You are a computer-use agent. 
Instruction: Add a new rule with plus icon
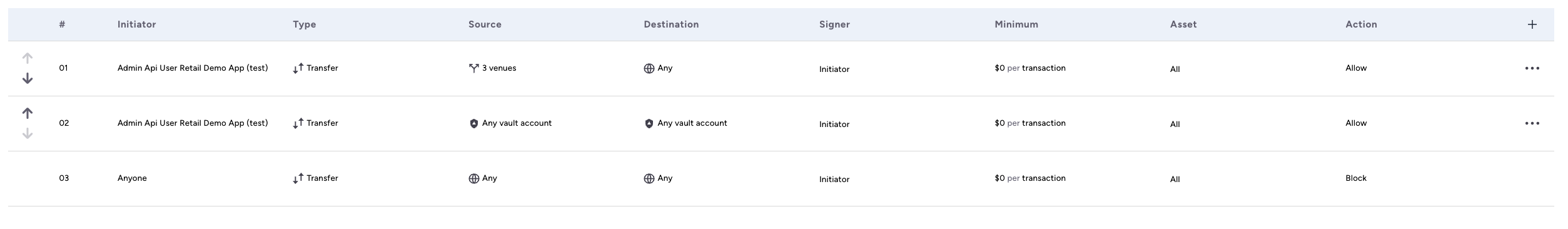[1532, 24]
